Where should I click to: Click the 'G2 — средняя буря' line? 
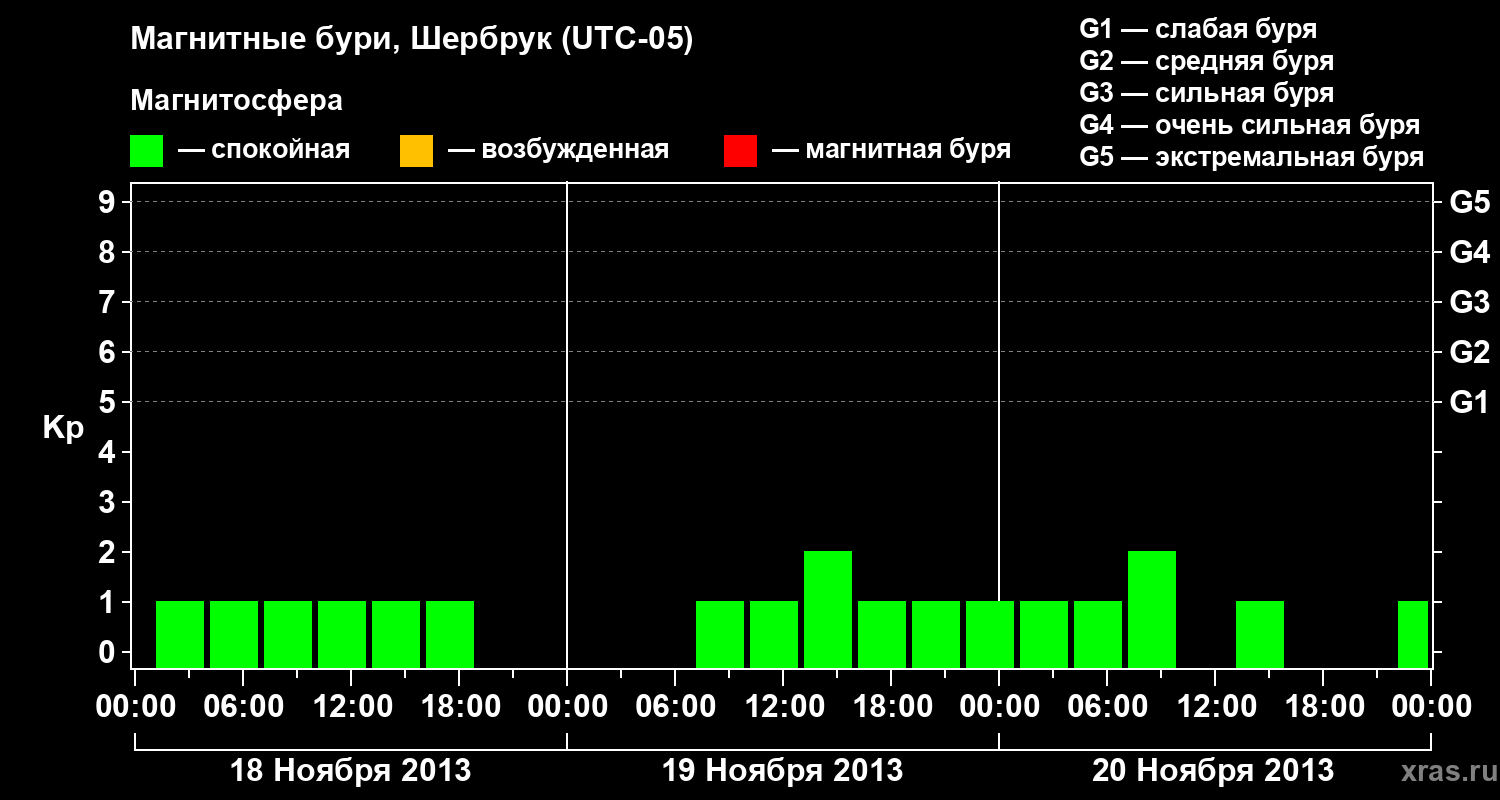point(1206,61)
